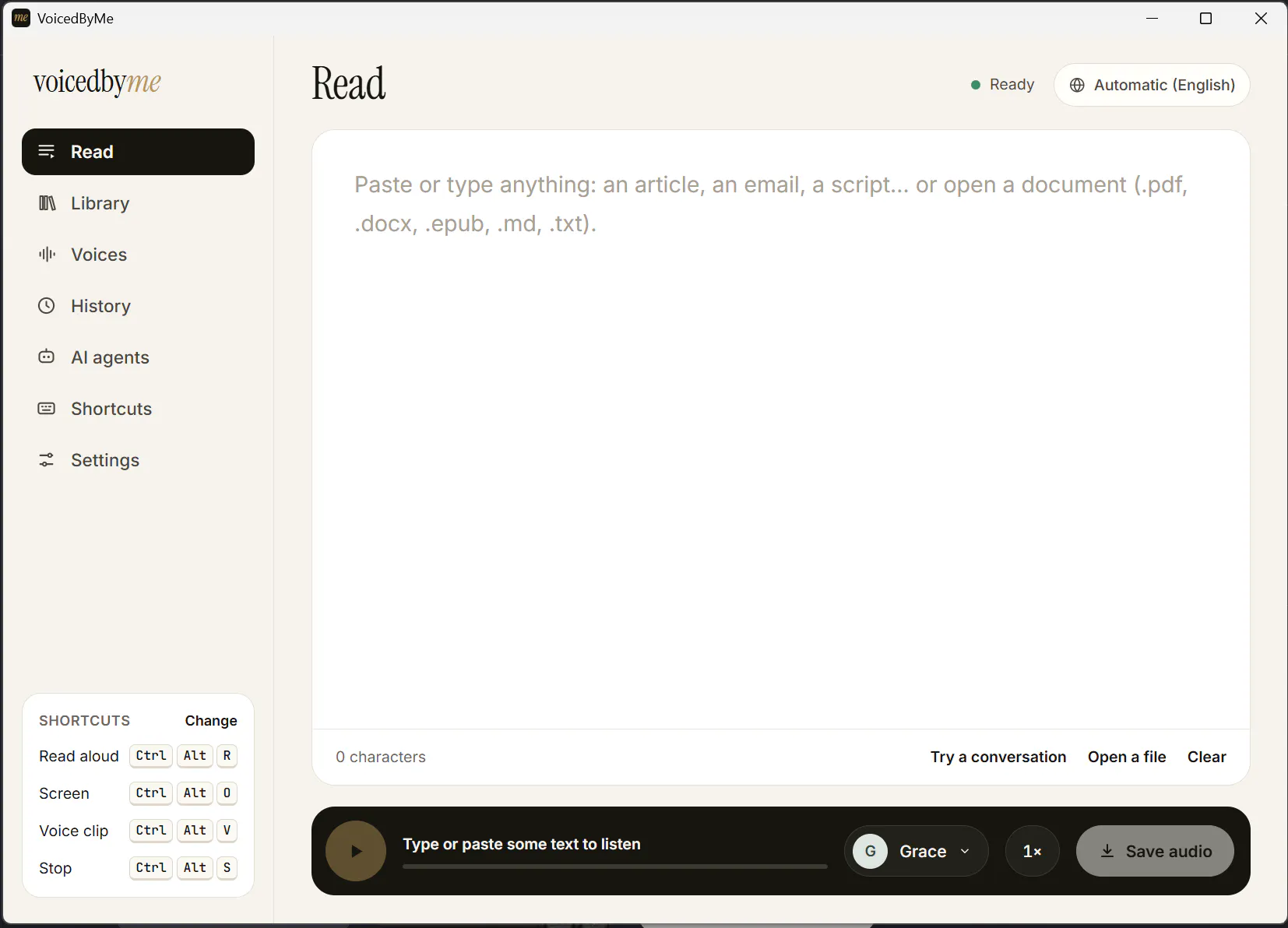Click Open a file
The height and width of the screenshot is (928, 1288).
[1127, 757]
